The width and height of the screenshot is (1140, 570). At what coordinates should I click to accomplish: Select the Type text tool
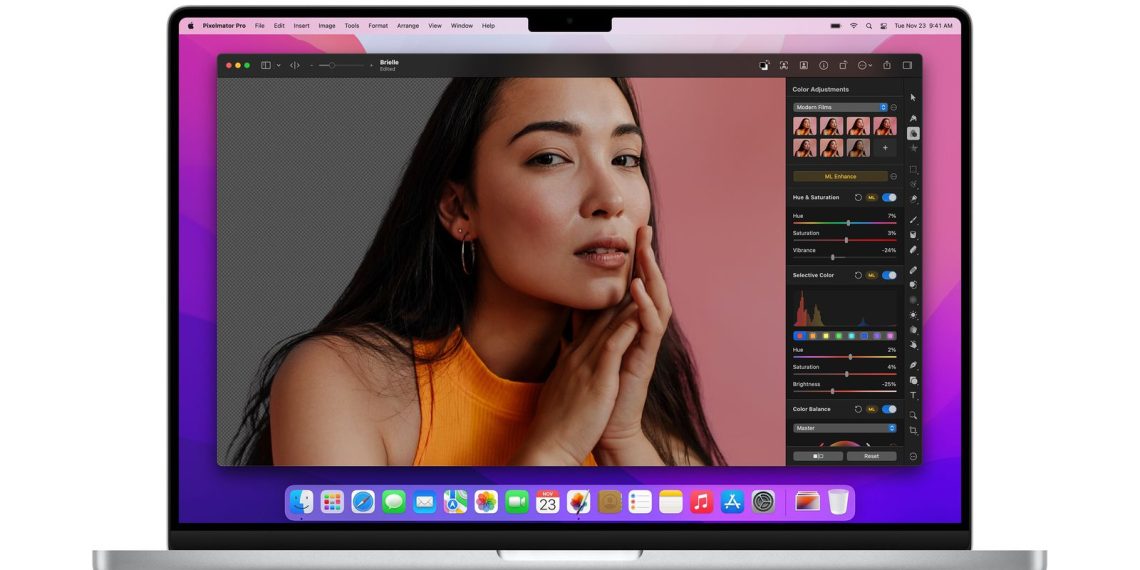[x=913, y=396]
